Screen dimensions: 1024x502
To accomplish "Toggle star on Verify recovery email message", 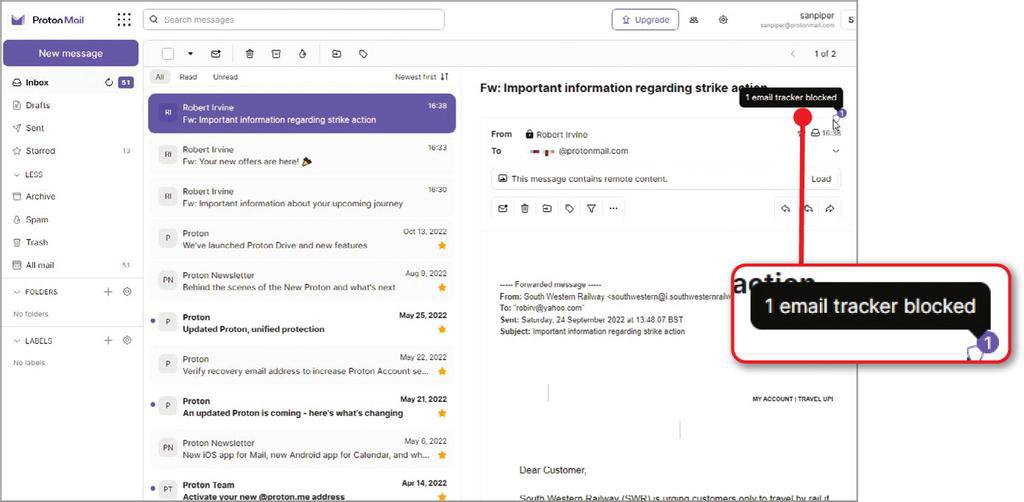I will click(x=442, y=371).
